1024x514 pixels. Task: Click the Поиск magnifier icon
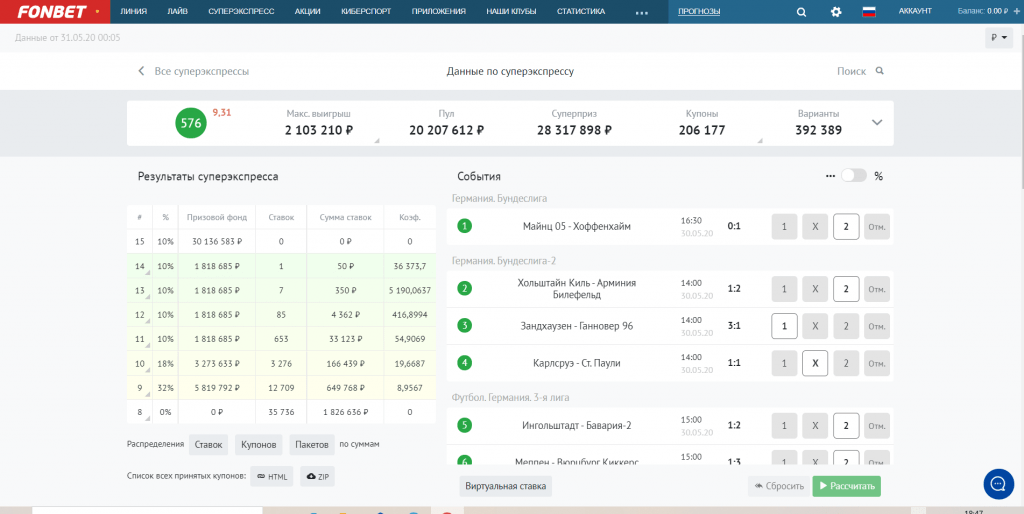880,71
